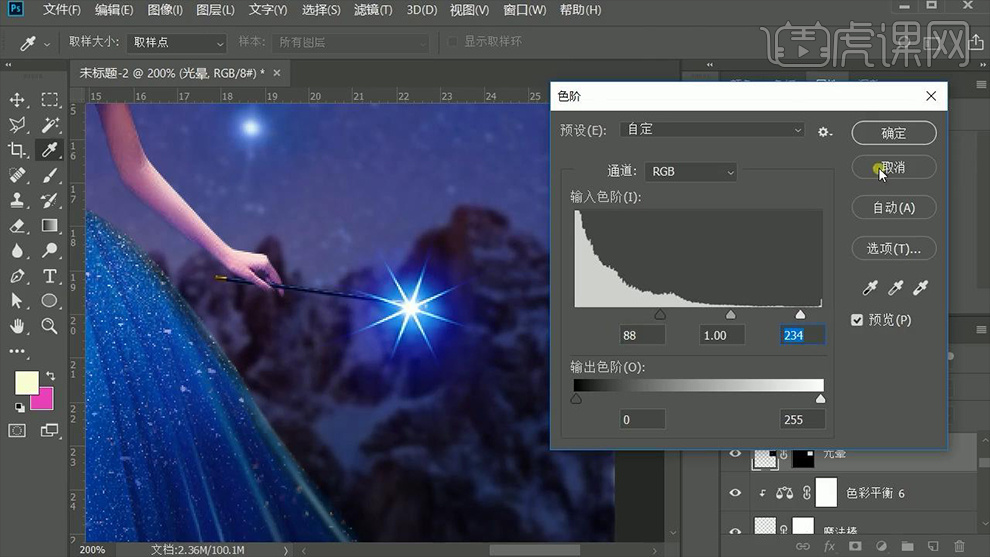Open the 通道 RGB channel dropdown
Screen dimensions: 990x557
click(x=691, y=172)
